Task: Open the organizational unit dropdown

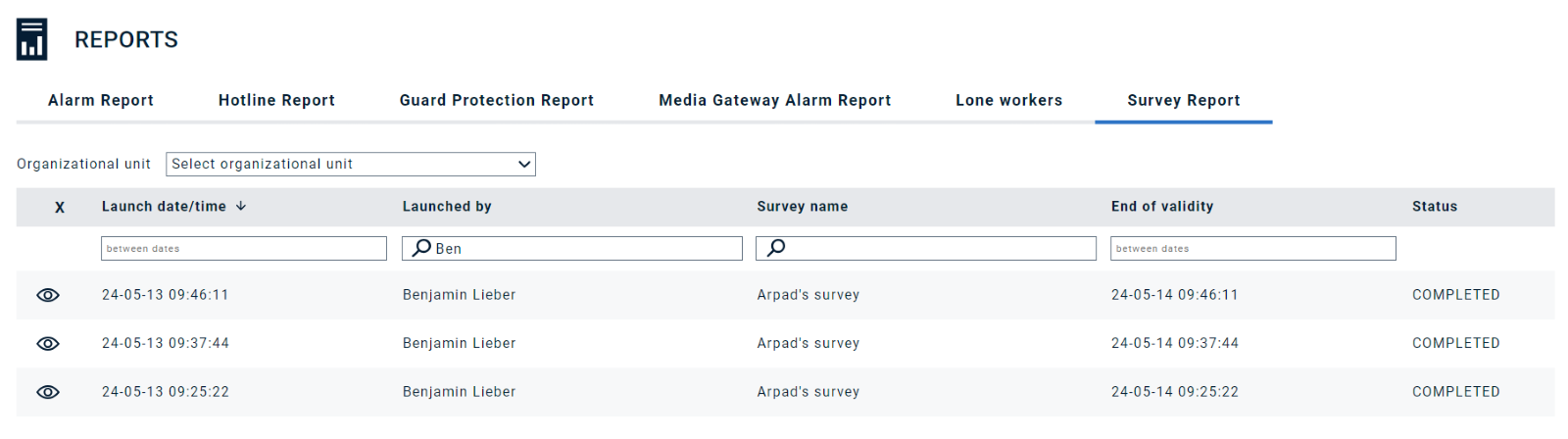Action: pyautogui.click(x=351, y=165)
